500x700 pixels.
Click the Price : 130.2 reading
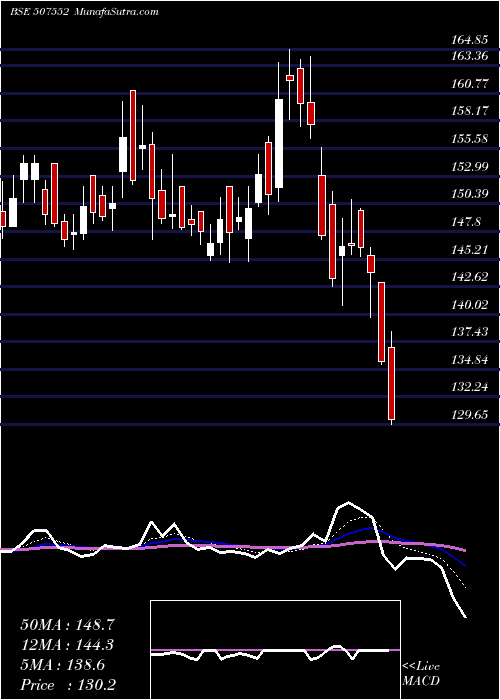(x=67, y=685)
